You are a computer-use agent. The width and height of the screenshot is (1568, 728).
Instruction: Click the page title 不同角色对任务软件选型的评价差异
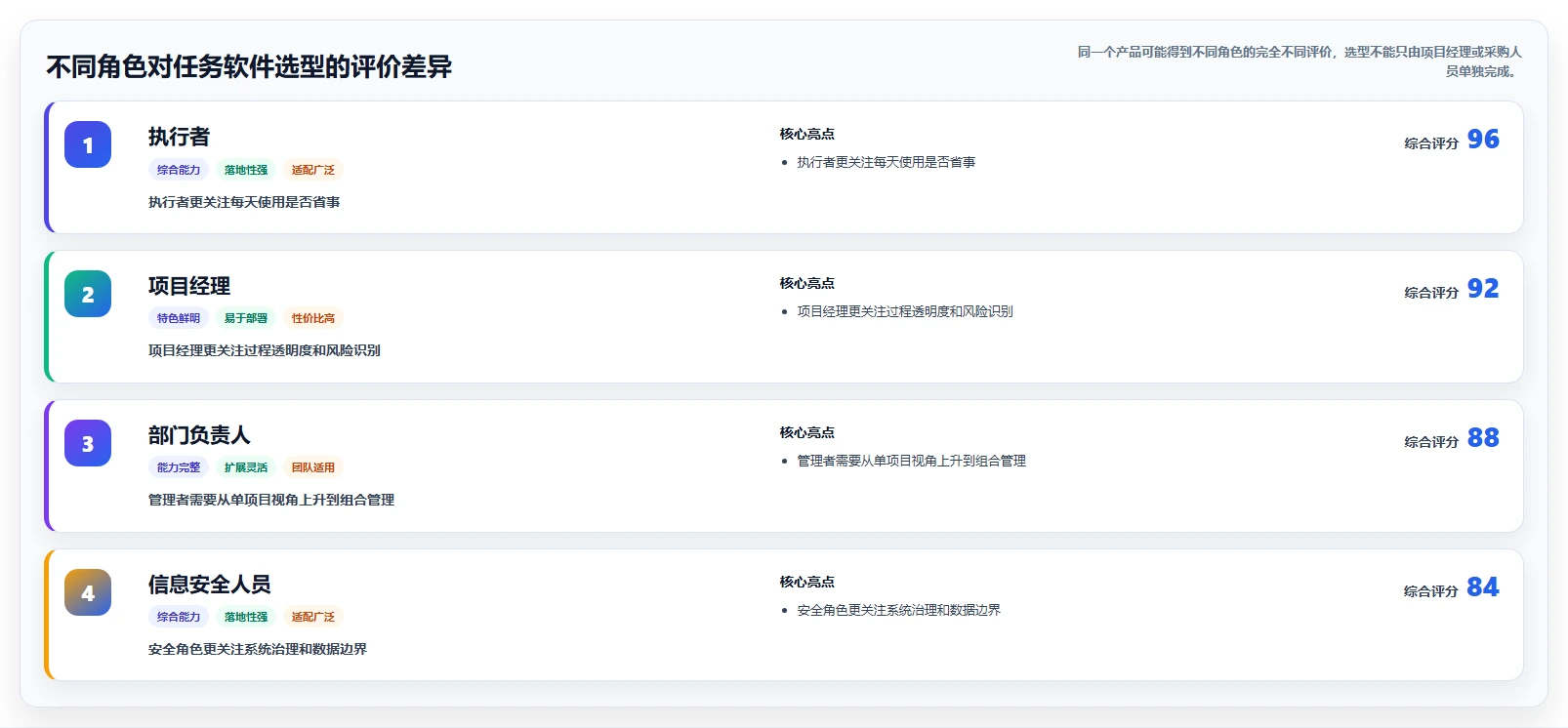(249, 66)
